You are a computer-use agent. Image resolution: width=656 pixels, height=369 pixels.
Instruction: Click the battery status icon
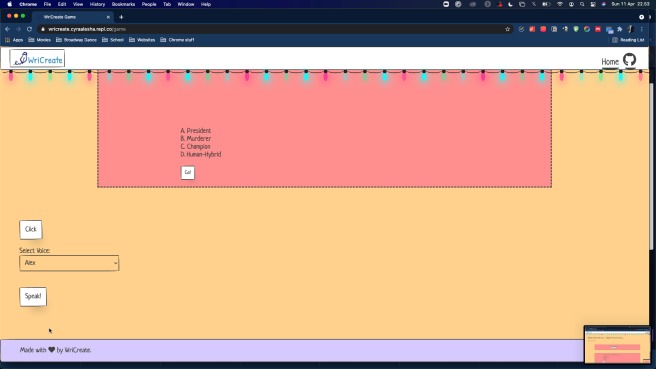coord(546,4)
